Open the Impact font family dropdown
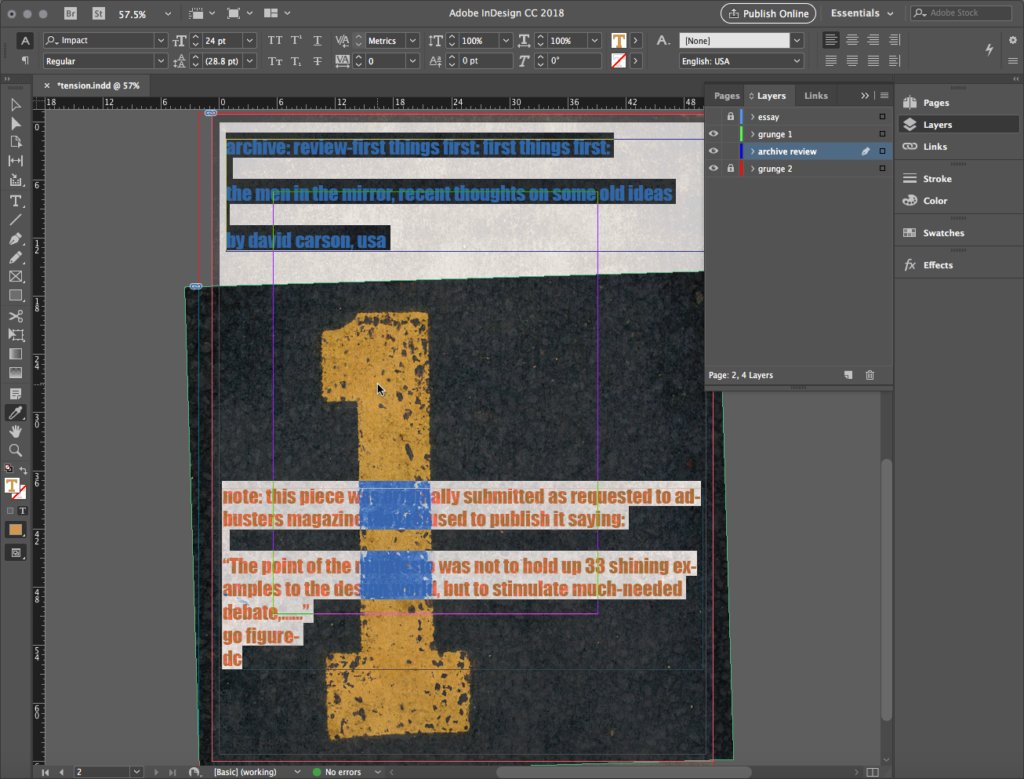1024x779 pixels. pos(160,41)
